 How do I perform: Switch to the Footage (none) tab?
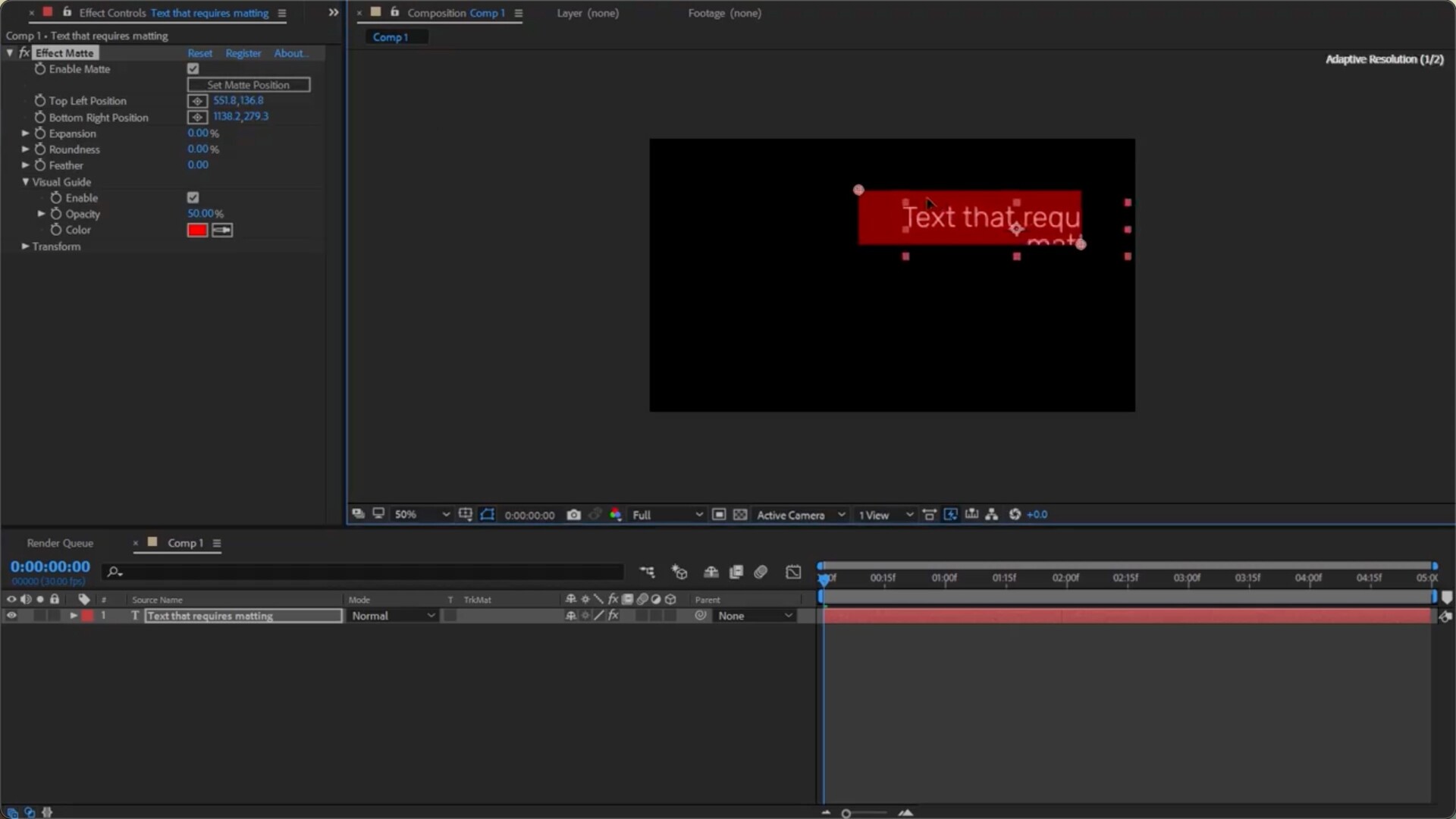[x=724, y=13]
